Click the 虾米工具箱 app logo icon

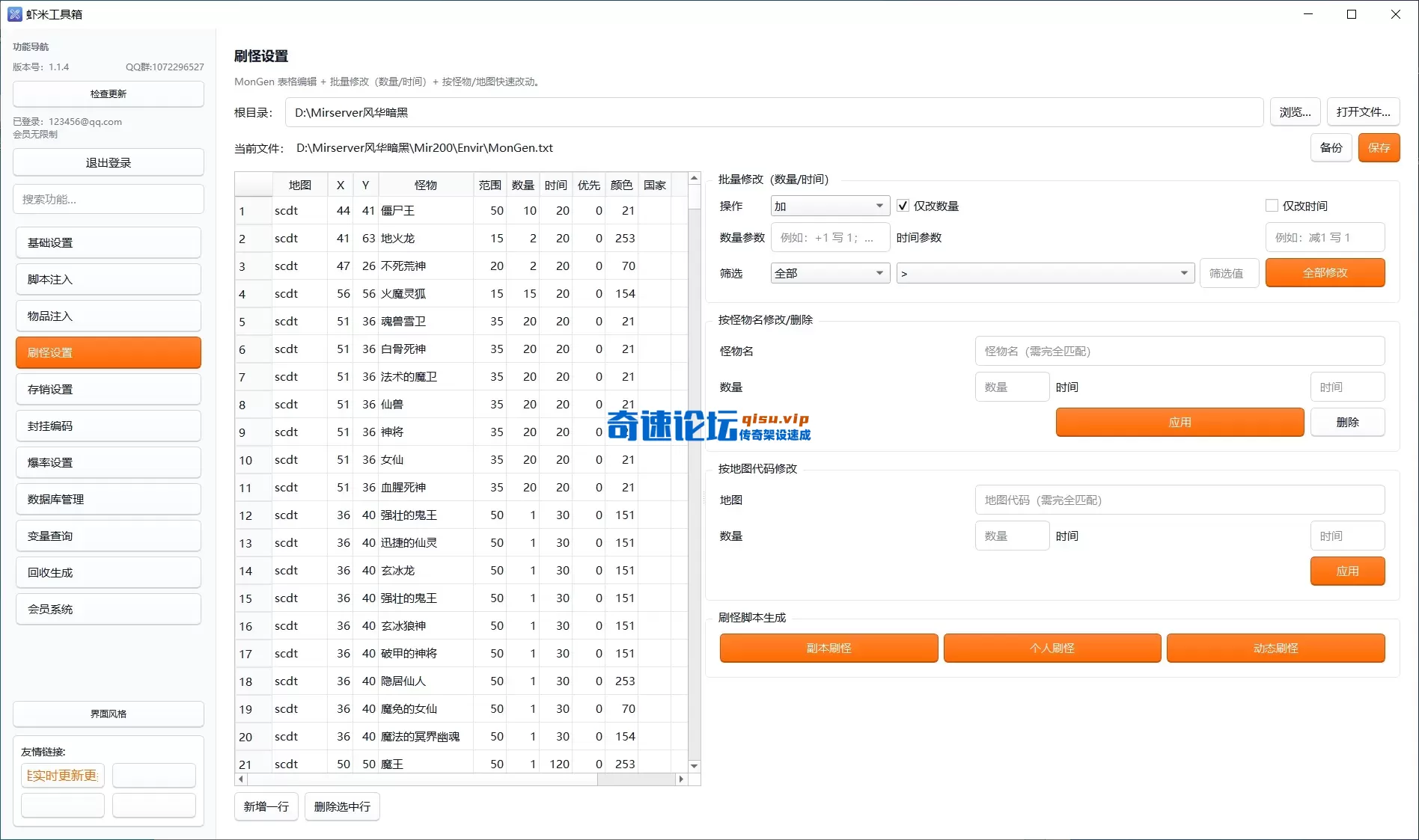click(15, 13)
